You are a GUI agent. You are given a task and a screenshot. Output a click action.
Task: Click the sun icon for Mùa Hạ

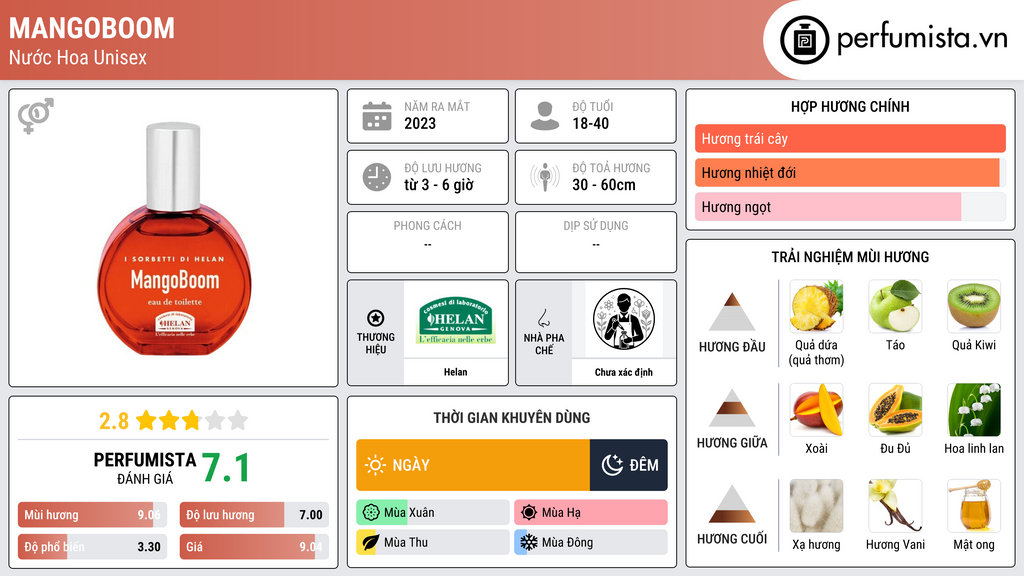[529, 513]
